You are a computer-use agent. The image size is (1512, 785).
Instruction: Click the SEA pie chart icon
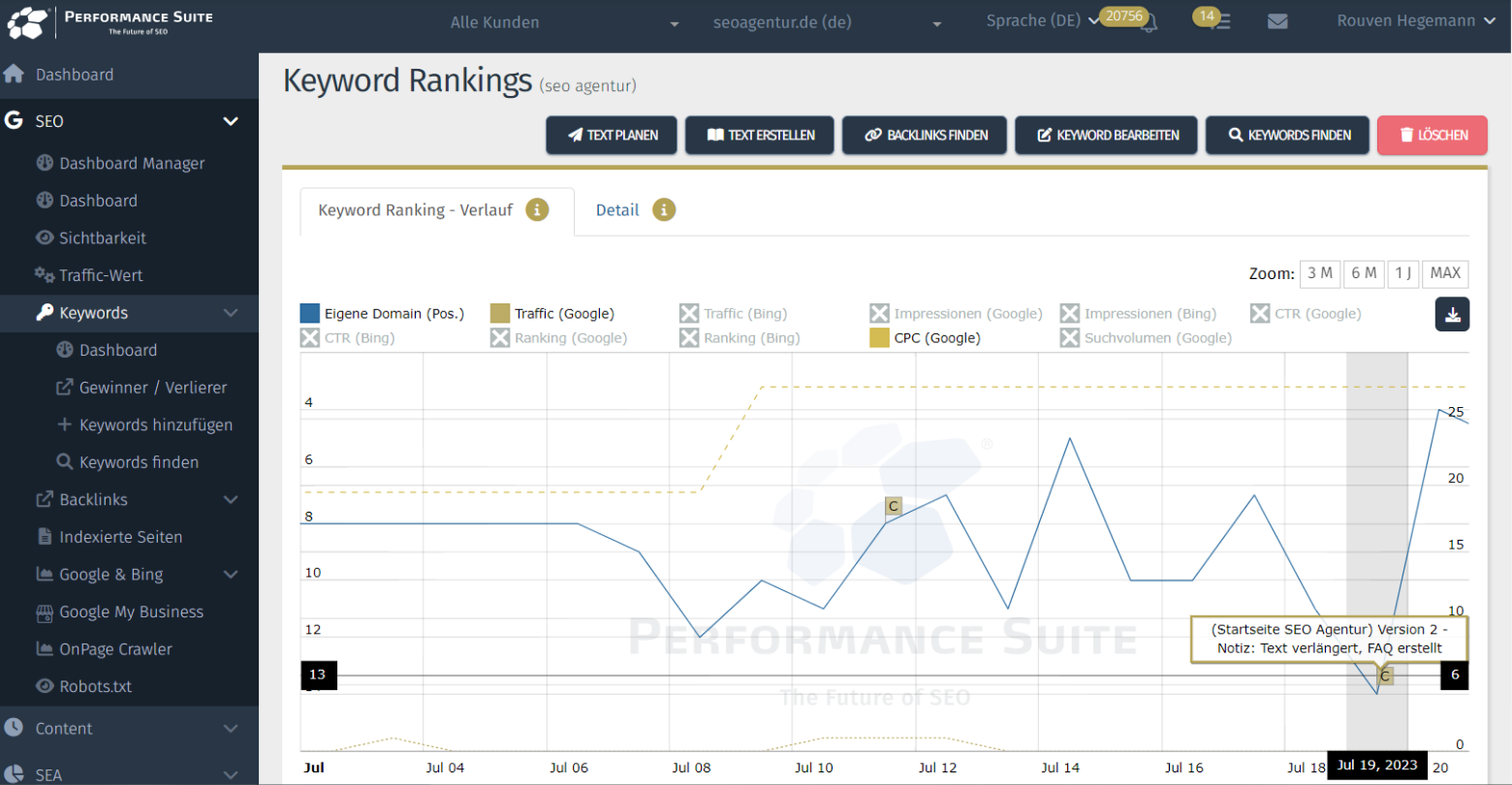coord(14,774)
